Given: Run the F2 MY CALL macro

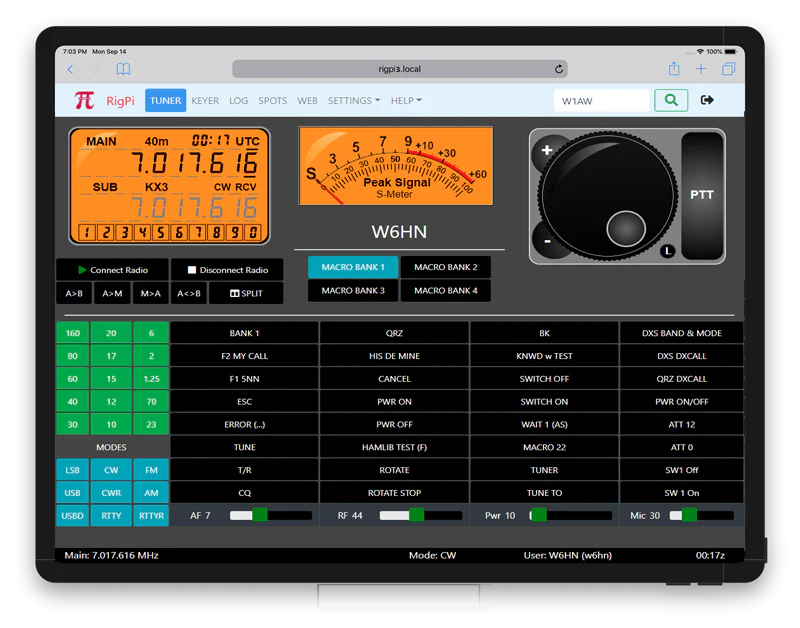Looking at the screenshot, I should coord(244,356).
